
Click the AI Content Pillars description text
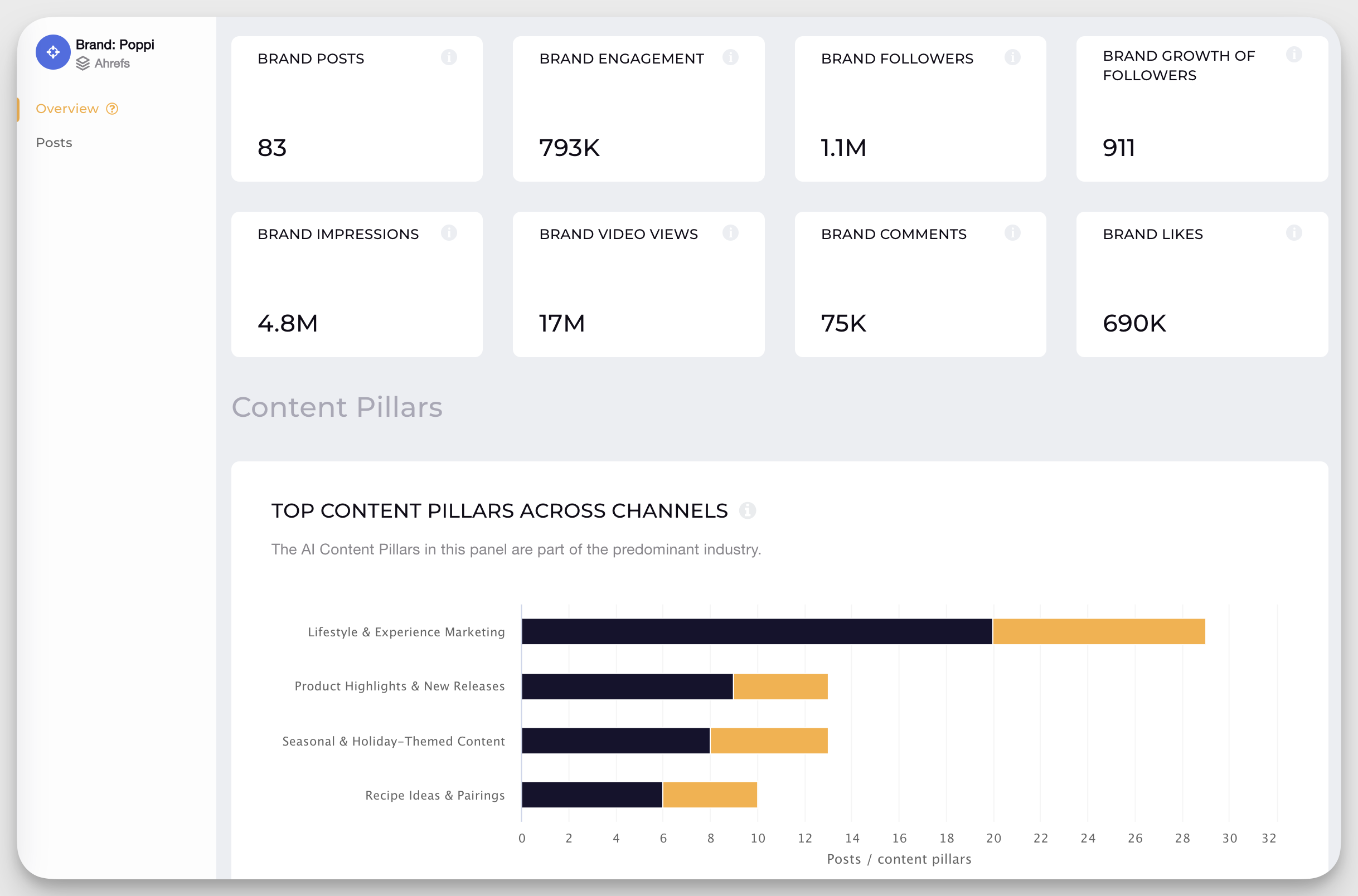point(516,549)
